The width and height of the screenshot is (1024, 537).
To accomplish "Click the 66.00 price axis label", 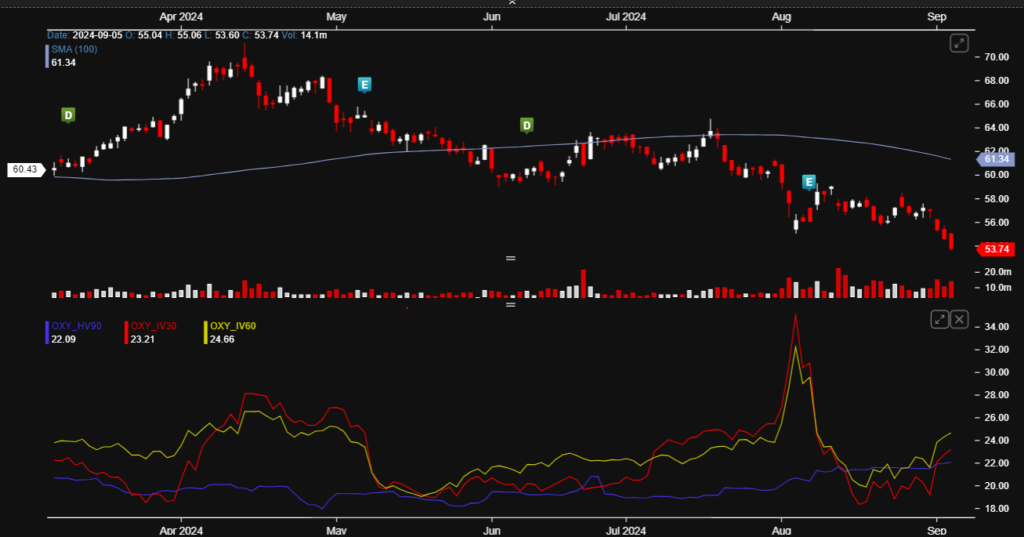I will 997,105.
